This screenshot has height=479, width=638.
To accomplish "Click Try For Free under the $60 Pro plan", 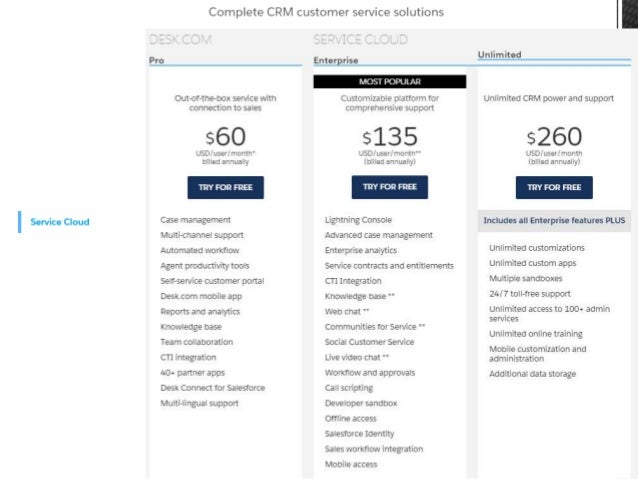I will point(225,188).
